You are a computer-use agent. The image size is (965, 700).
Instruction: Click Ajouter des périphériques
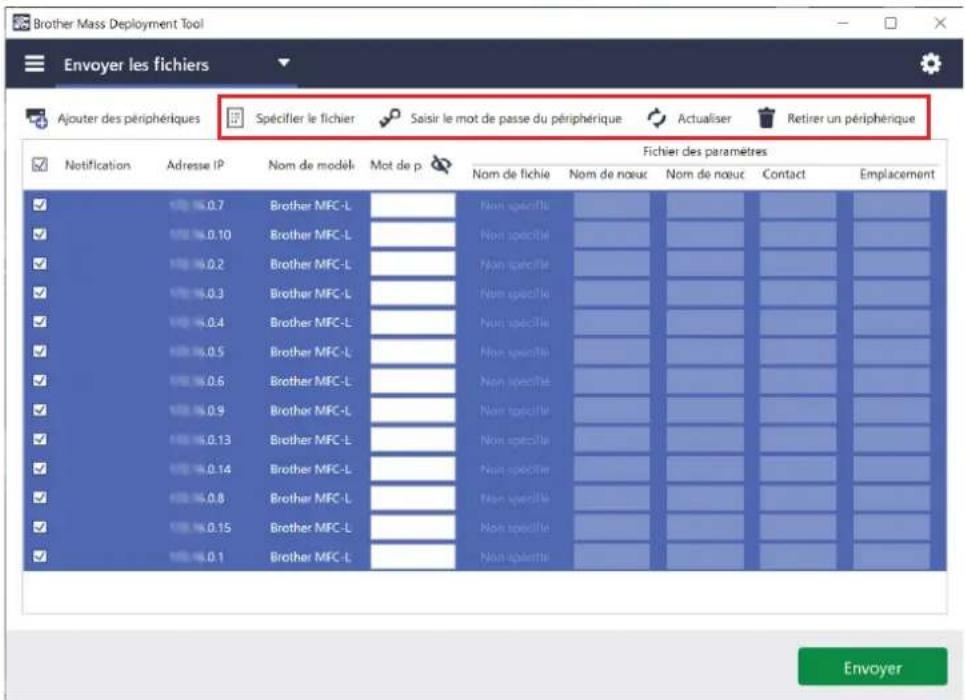129,118
